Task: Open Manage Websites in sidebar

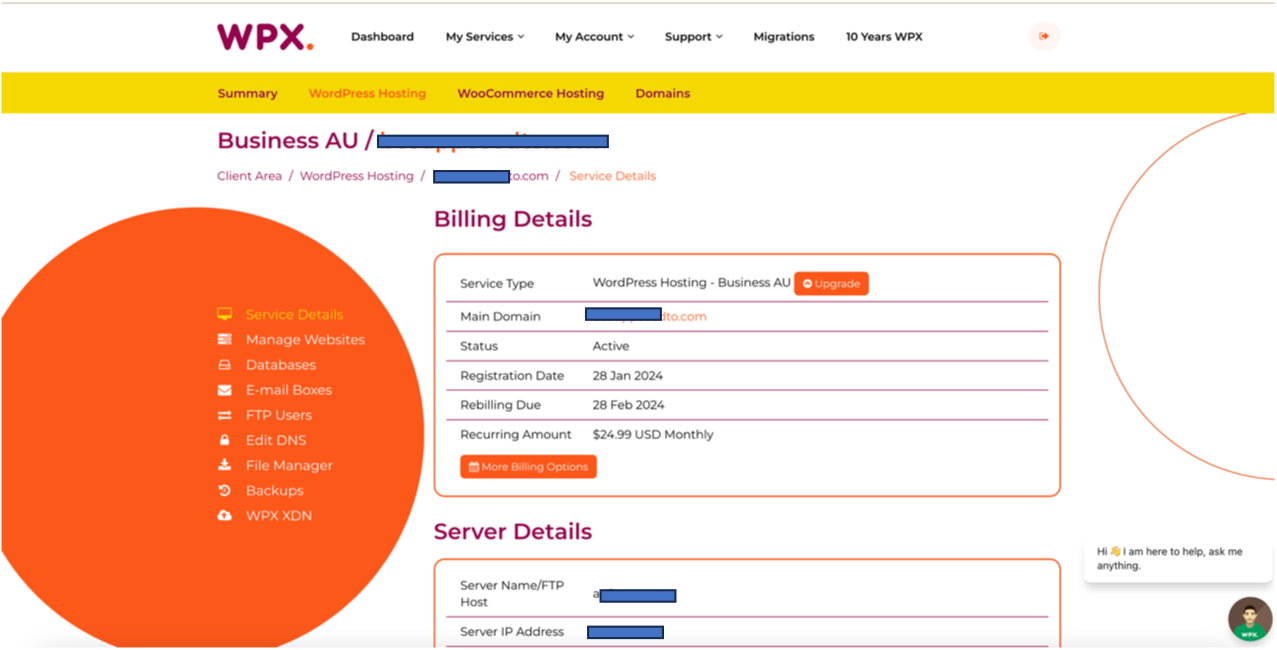Action: [x=305, y=340]
